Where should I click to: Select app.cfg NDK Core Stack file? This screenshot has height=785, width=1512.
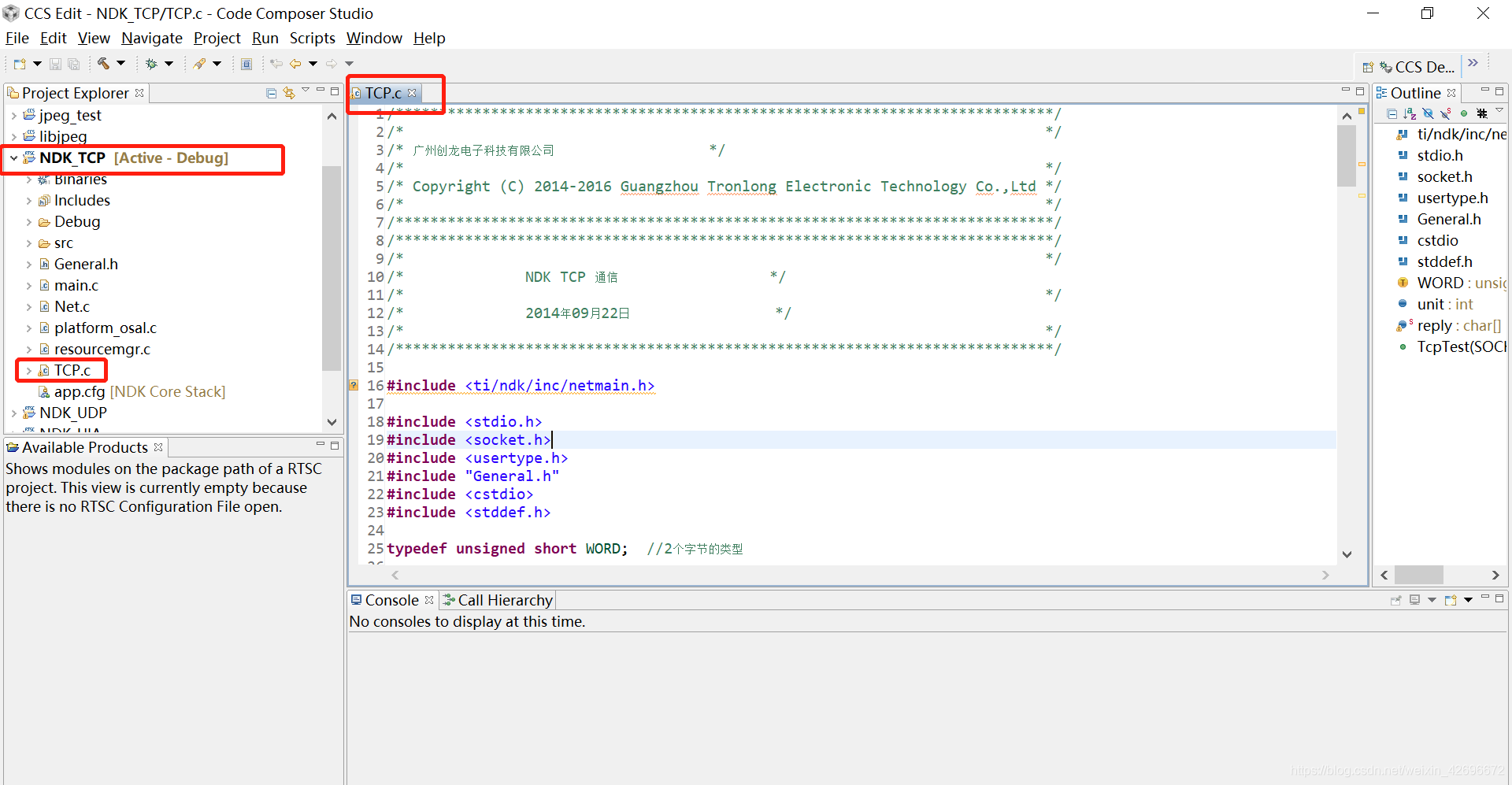pos(139,392)
